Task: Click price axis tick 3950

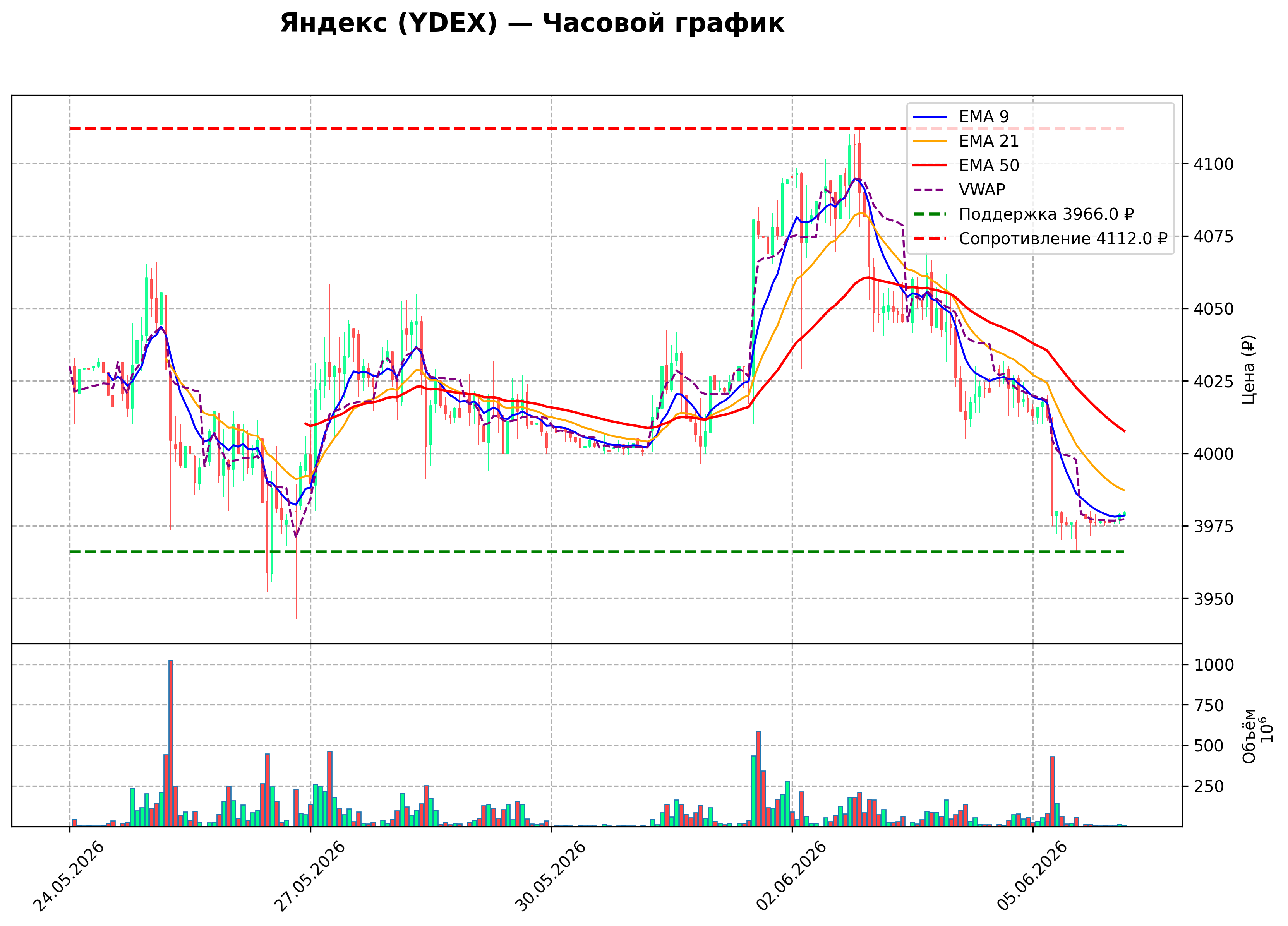Action: pos(1214,599)
